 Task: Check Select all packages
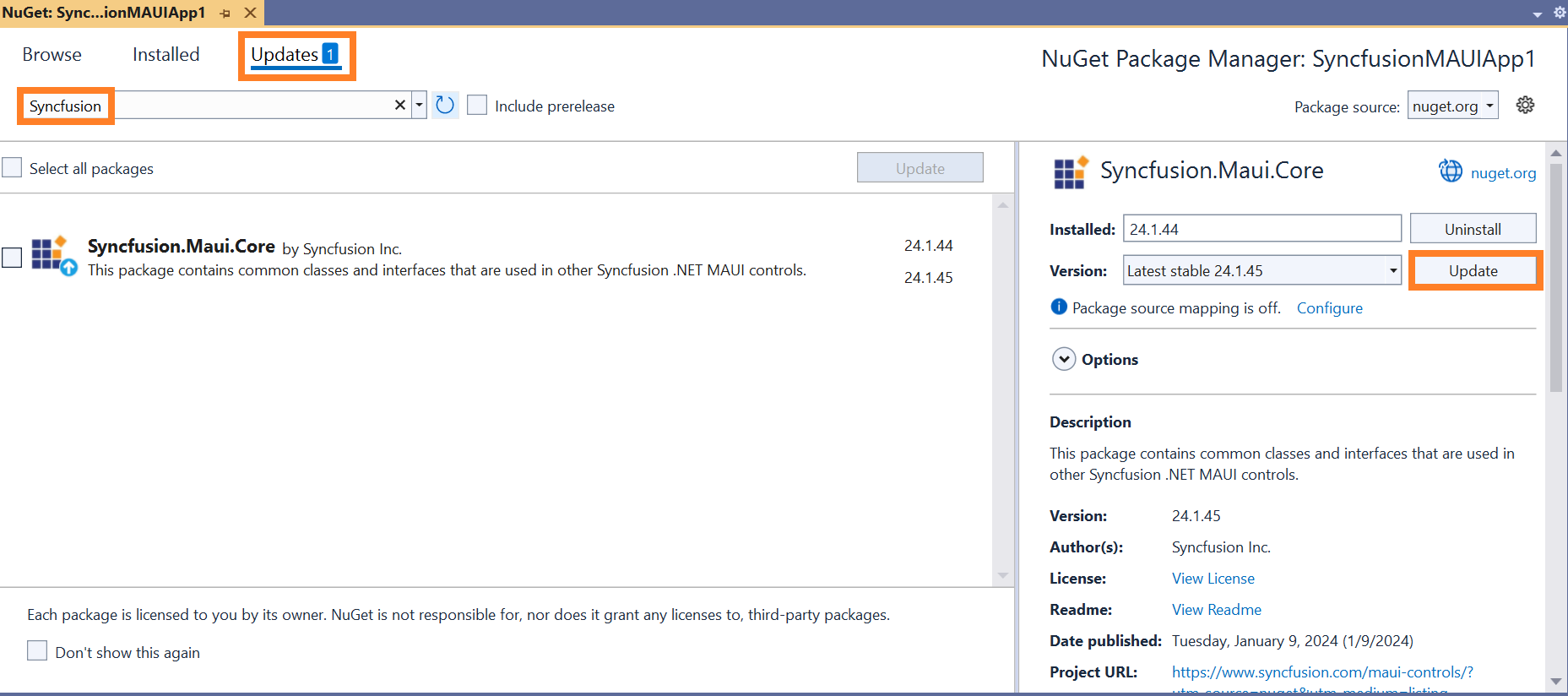[x=12, y=167]
